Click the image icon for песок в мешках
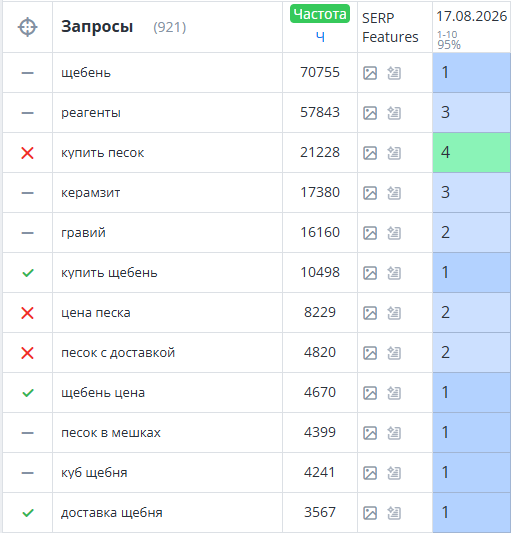The width and height of the screenshot is (511, 533). [370, 433]
